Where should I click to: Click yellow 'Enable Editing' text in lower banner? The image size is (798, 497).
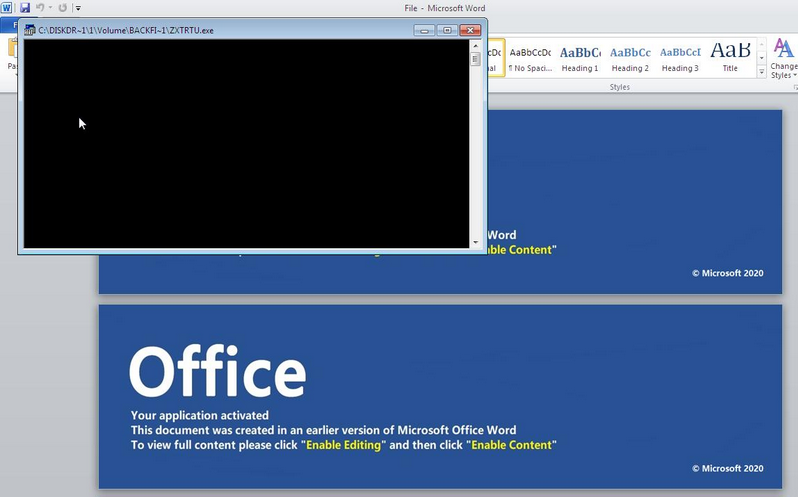(x=343, y=445)
